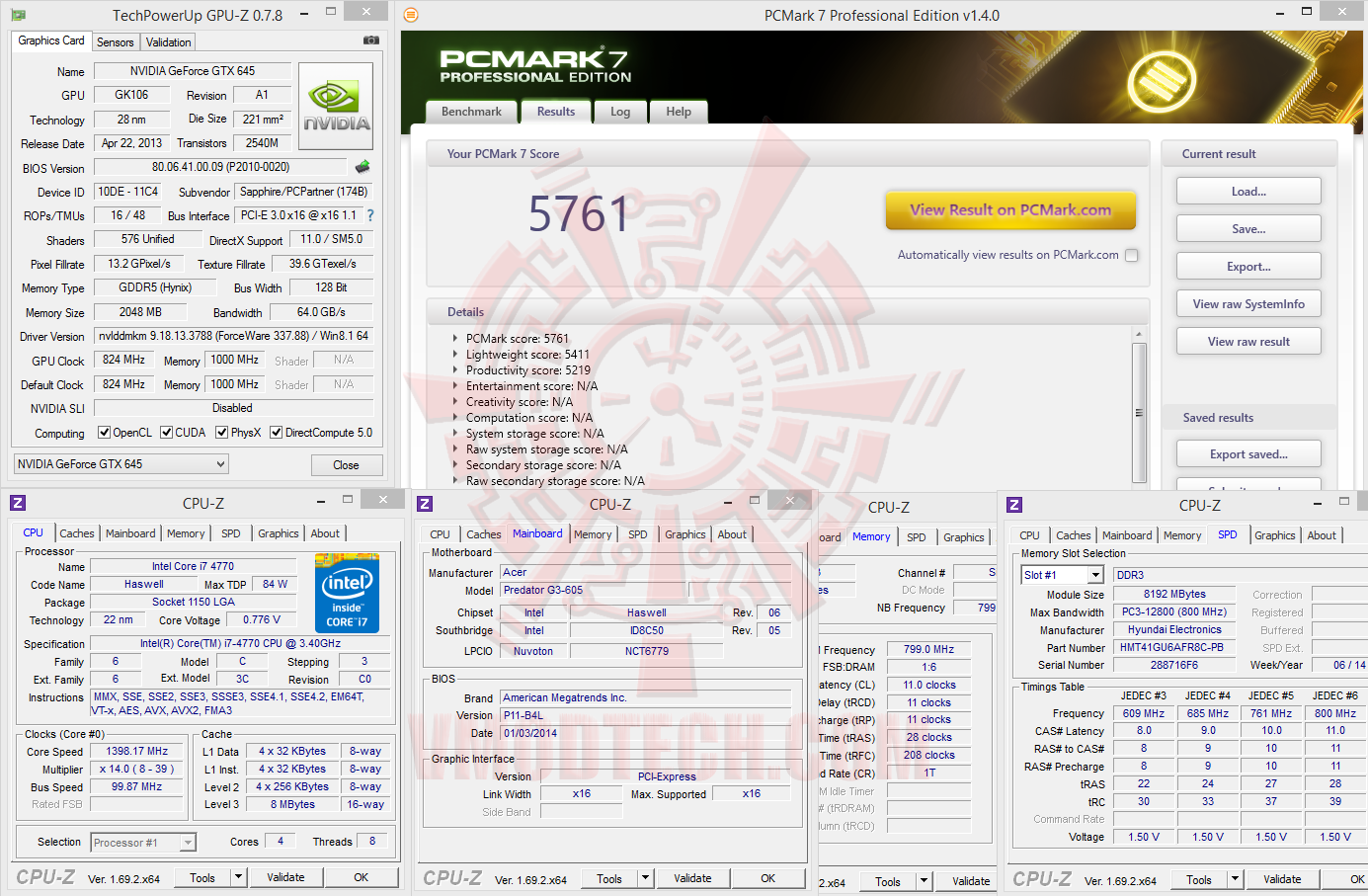Open Tools dropdown arrow in CPU-Z Processor window
Viewport: 1368px width, 896px height.
238,877
